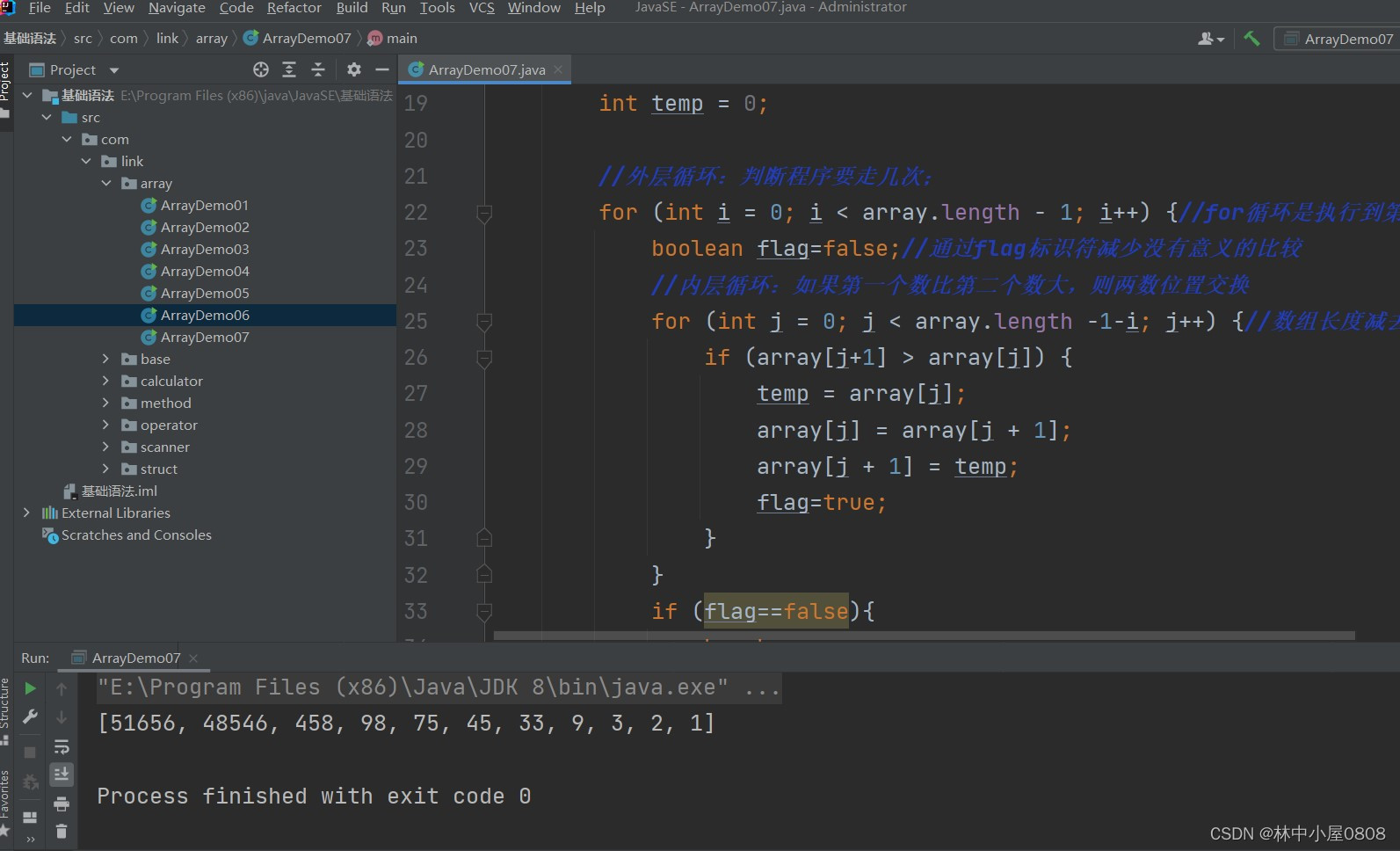1400x851 pixels.
Task: Select ArrayDemo07 class in tree
Action: click(x=205, y=337)
